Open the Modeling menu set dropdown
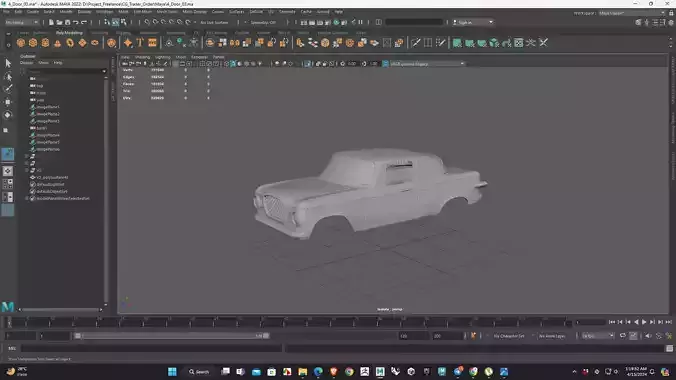676x380 pixels. point(22,22)
